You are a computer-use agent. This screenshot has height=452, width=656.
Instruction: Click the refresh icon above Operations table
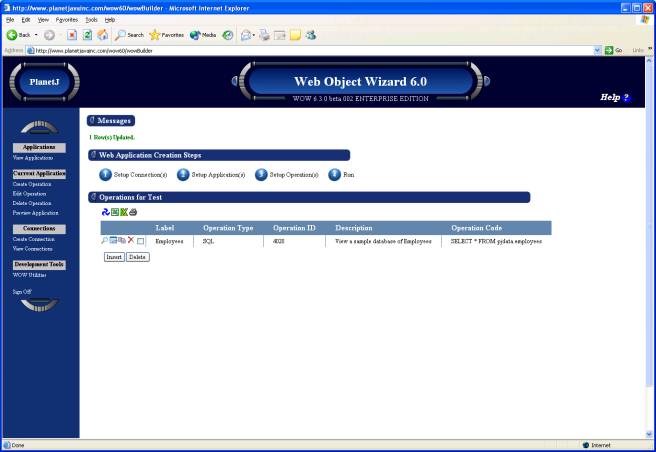106,212
